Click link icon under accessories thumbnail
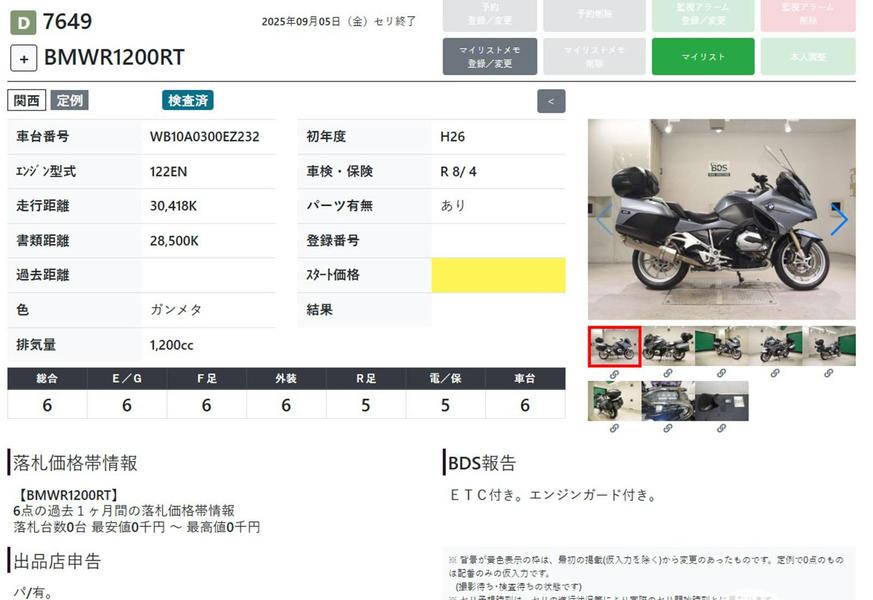 721,428
